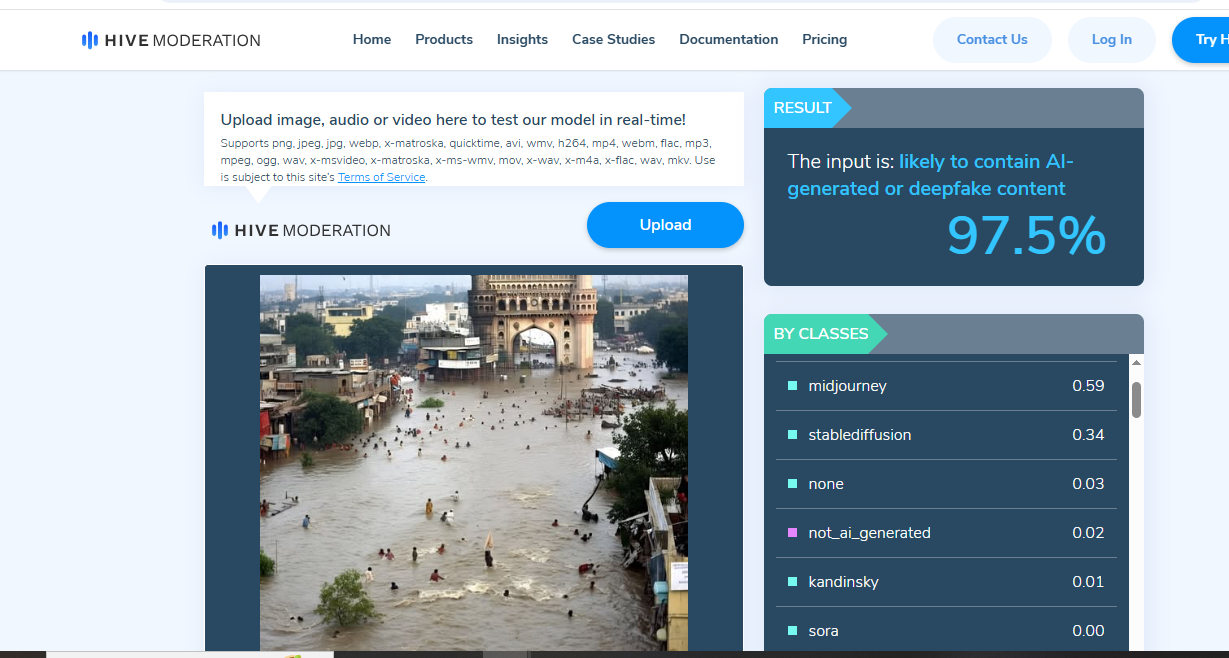Click the sora class label
This screenshot has height=658, width=1229.
click(823, 631)
